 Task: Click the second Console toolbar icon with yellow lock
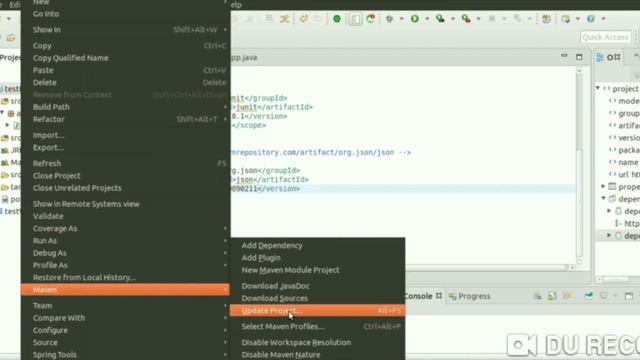552,296
